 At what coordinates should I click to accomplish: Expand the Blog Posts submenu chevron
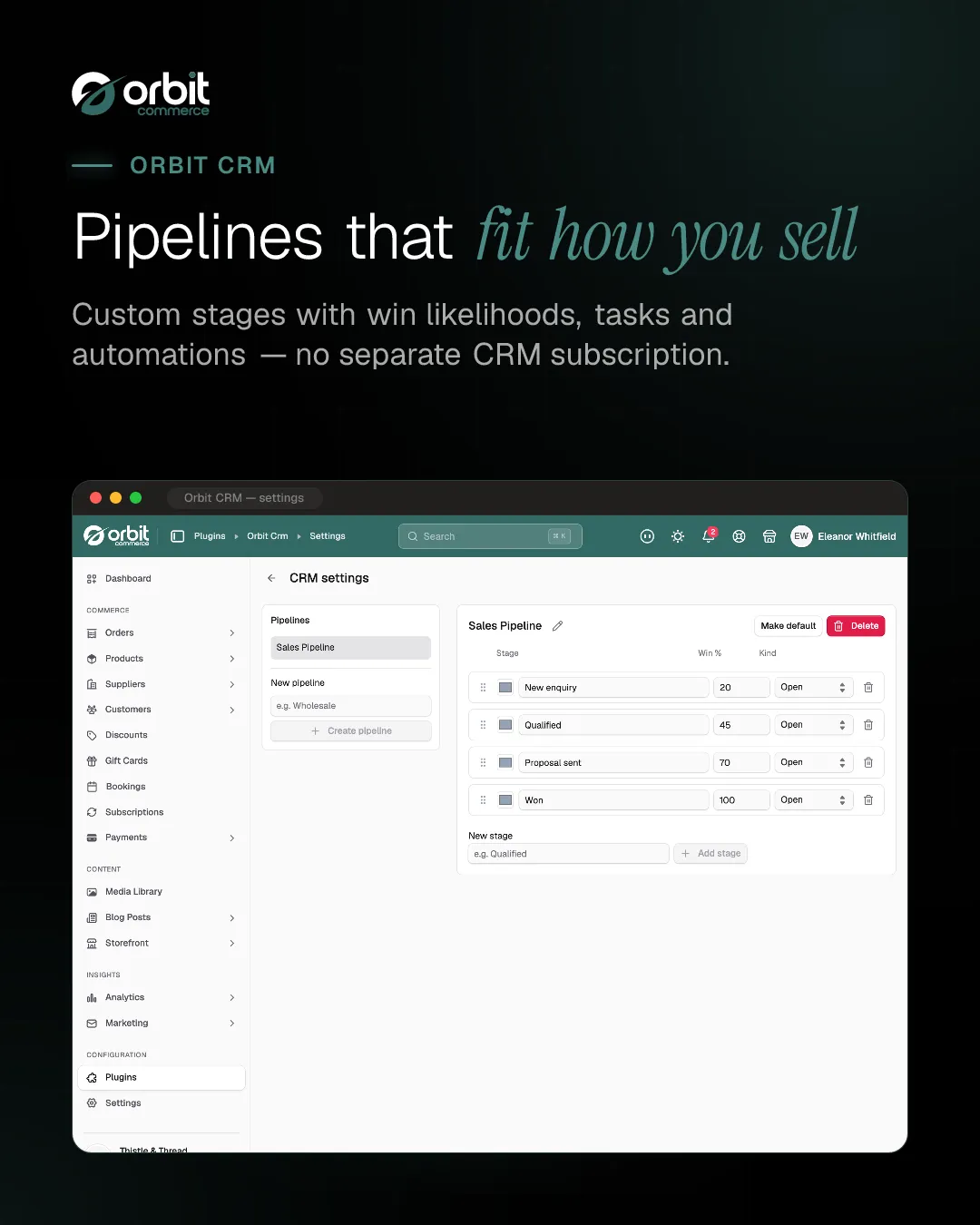pyautogui.click(x=232, y=918)
